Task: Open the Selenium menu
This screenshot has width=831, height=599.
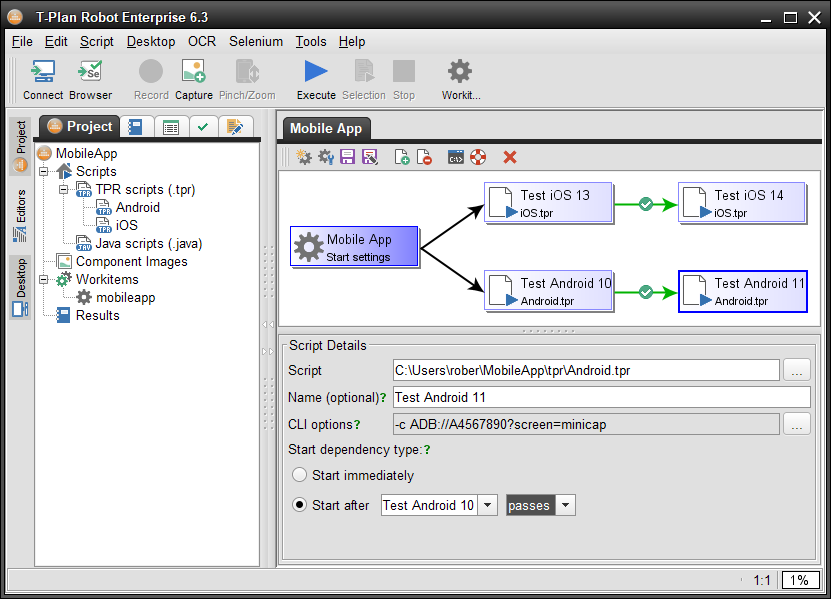Action: pos(255,42)
